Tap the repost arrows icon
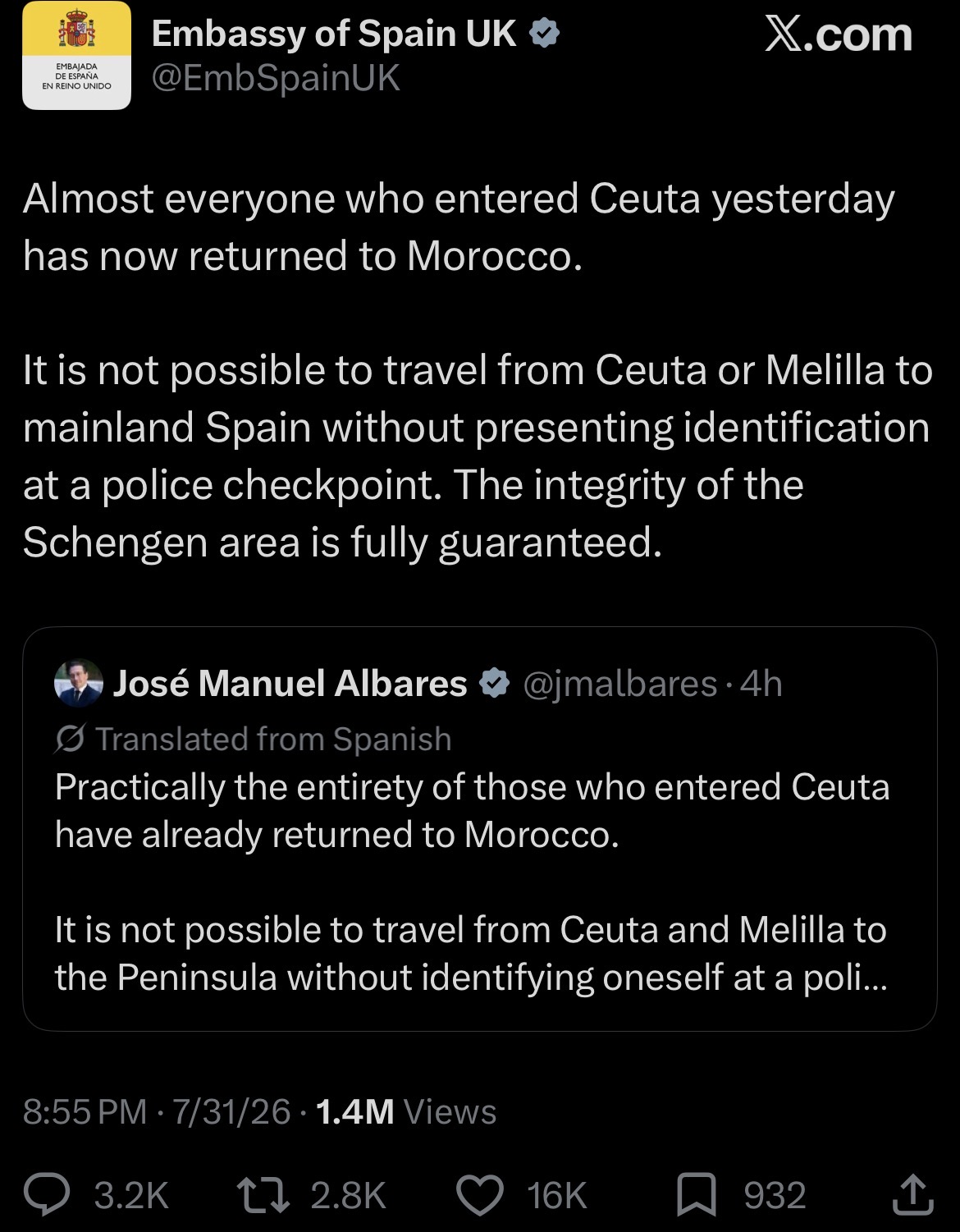 tap(263, 1195)
